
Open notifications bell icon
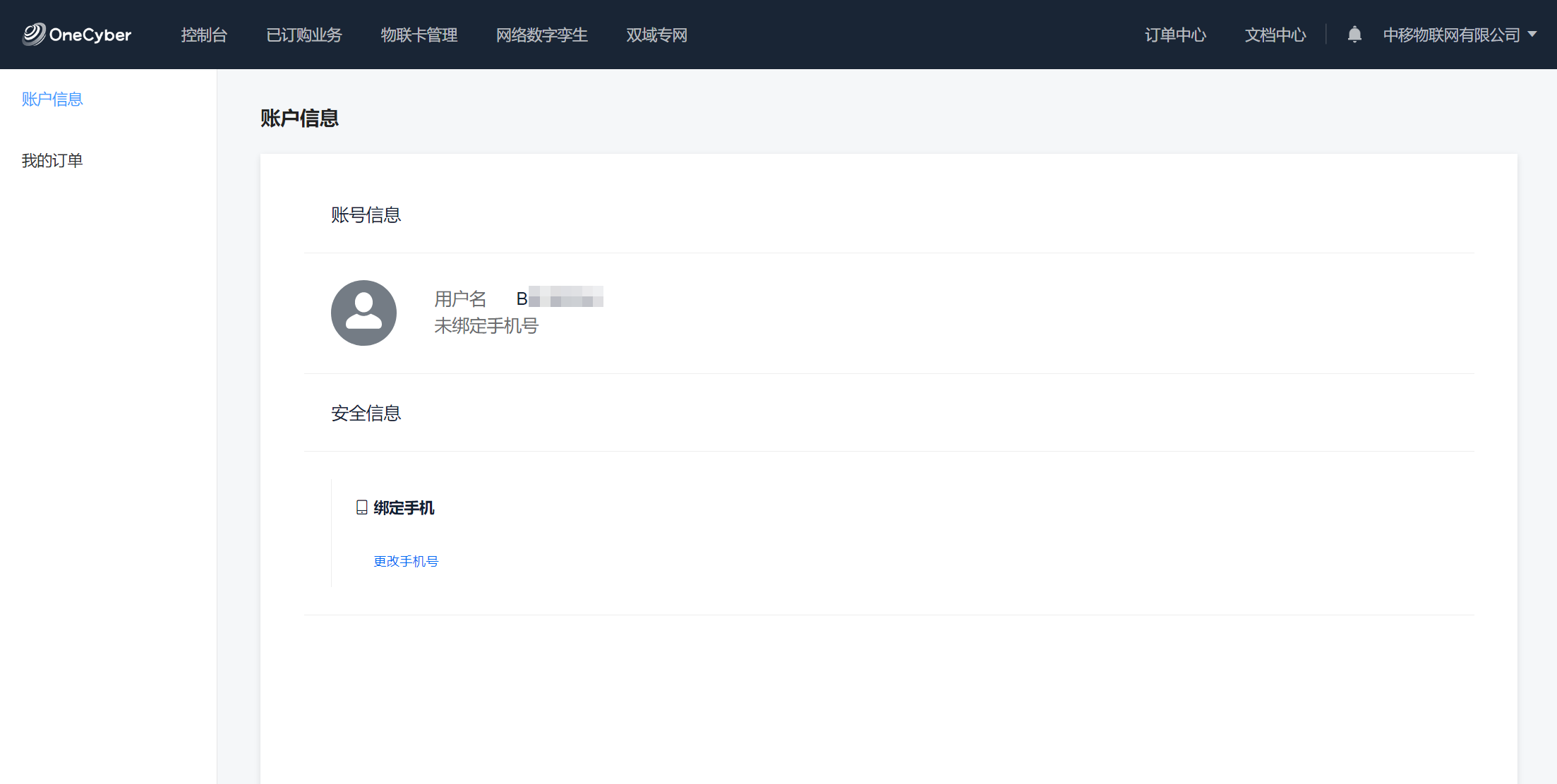pos(1354,35)
